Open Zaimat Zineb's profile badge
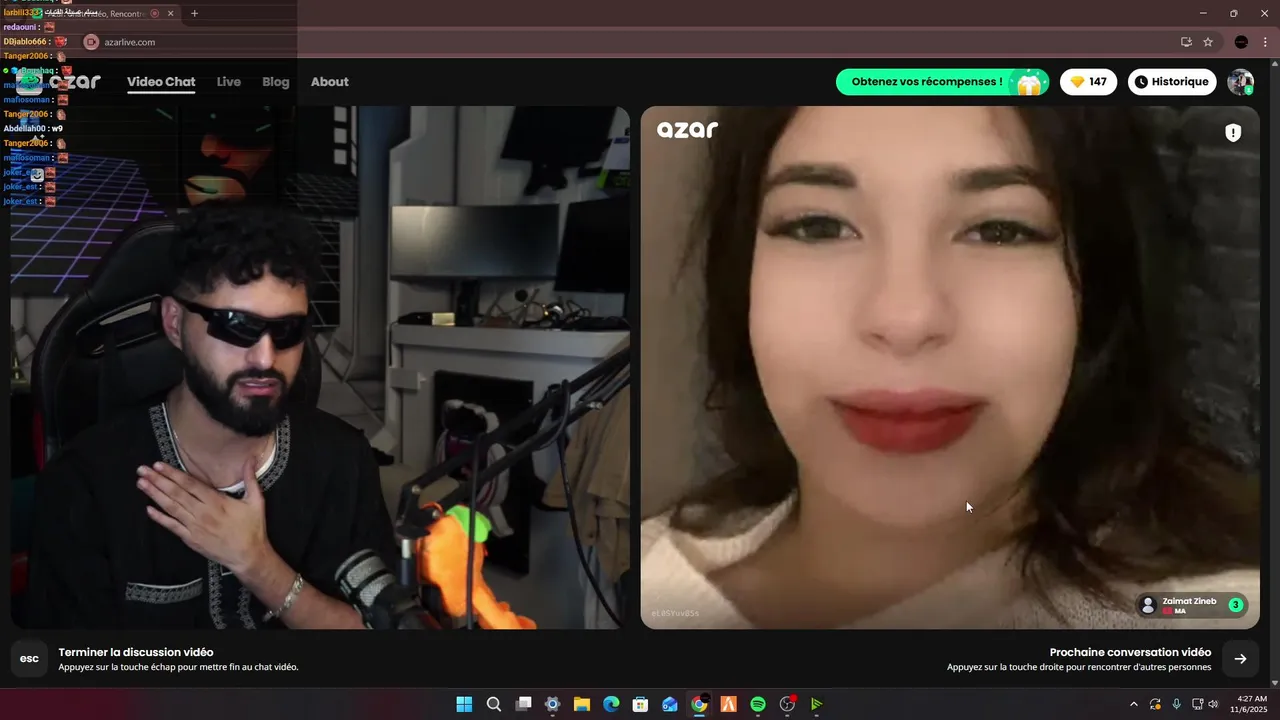This screenshot has height=720, width=1280. click(1192, 605)
